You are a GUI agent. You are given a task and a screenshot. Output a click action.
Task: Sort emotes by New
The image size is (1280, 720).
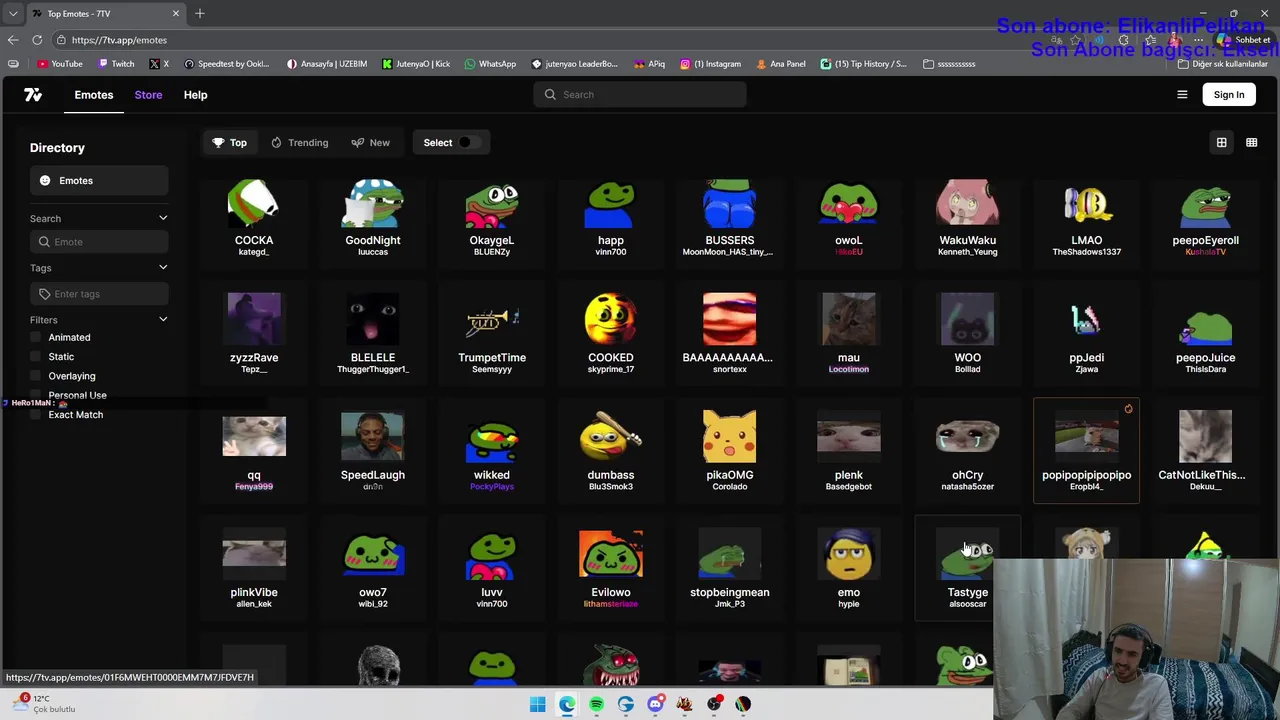click(x=371, y=142)
